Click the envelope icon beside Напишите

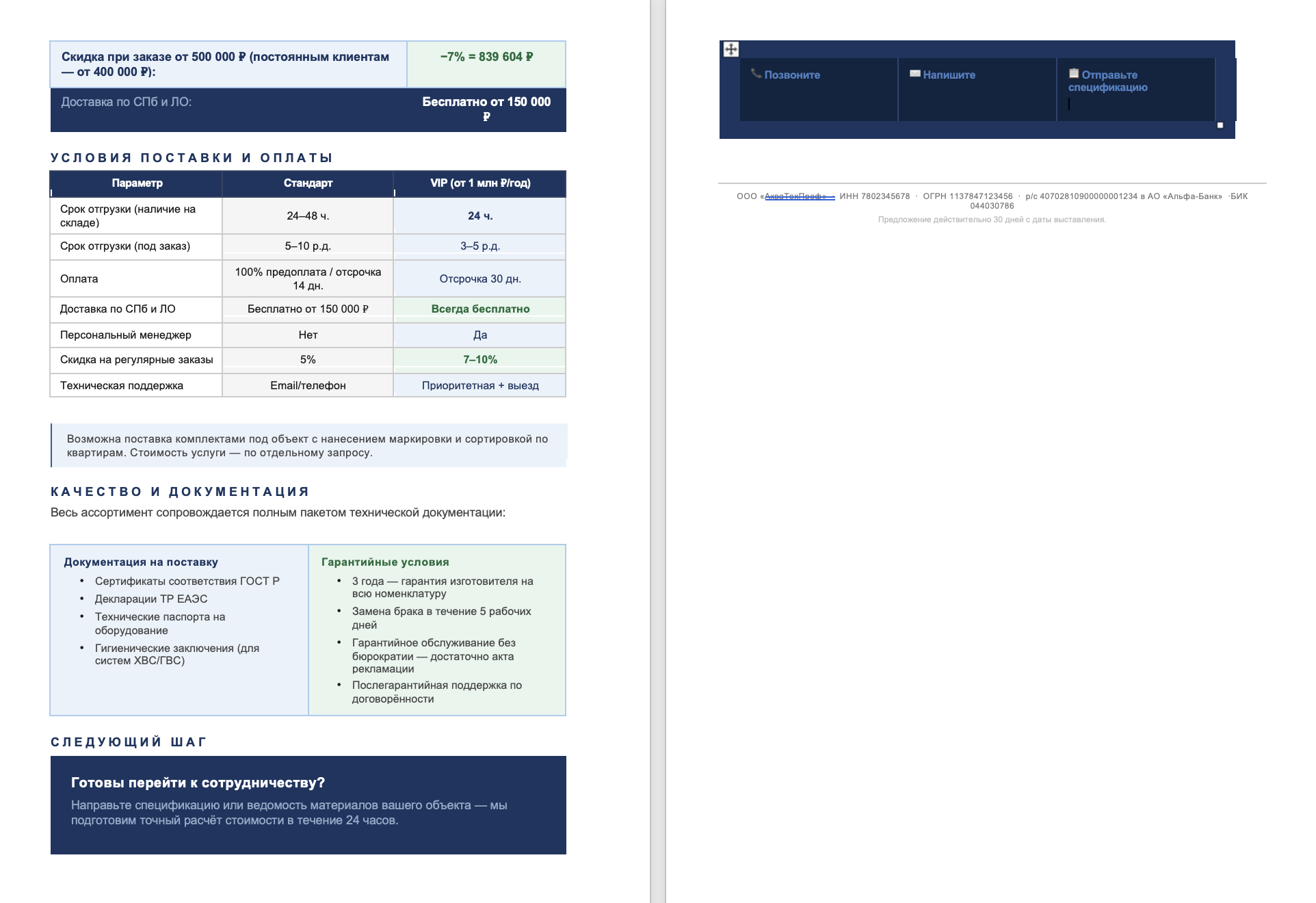[x=914, y=73]
